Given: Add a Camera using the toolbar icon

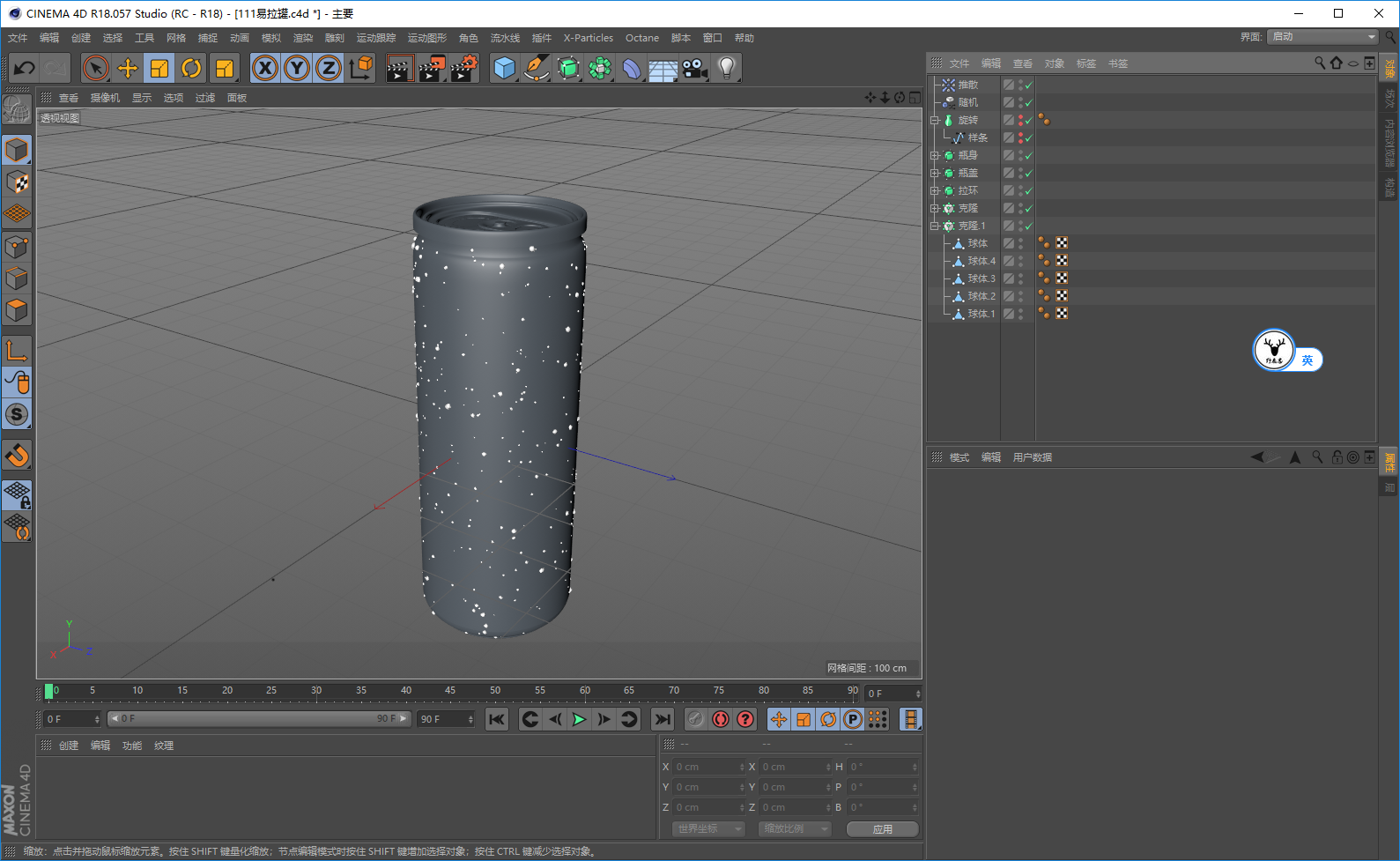Looking at the screenshot, I should [x=694, y=69].
